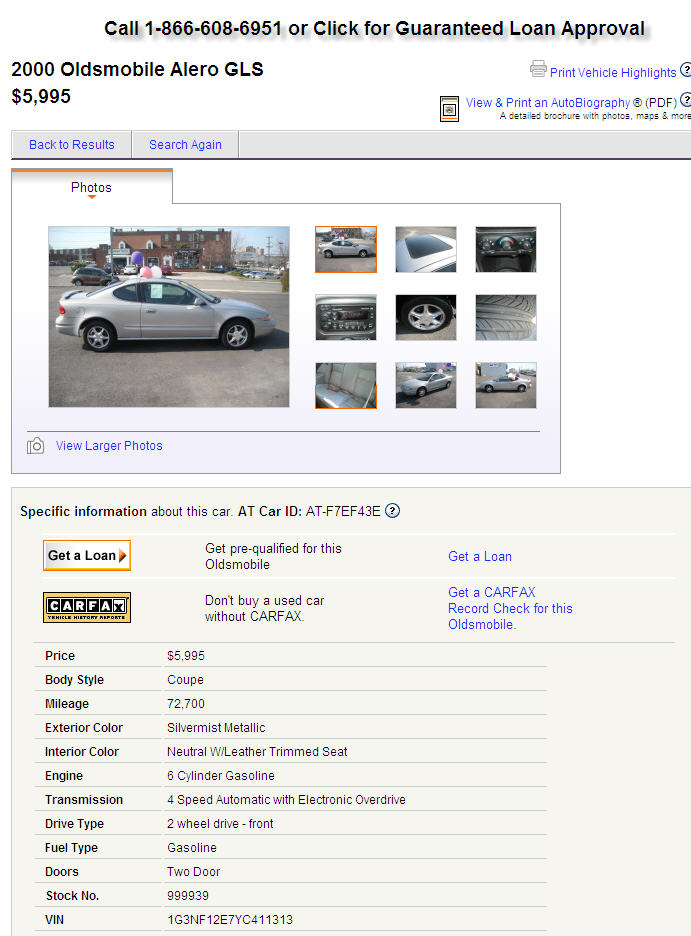Select the tire tread thumbnail
The height and width of the screenshot is (936, 691).
(x=505, y=318)
